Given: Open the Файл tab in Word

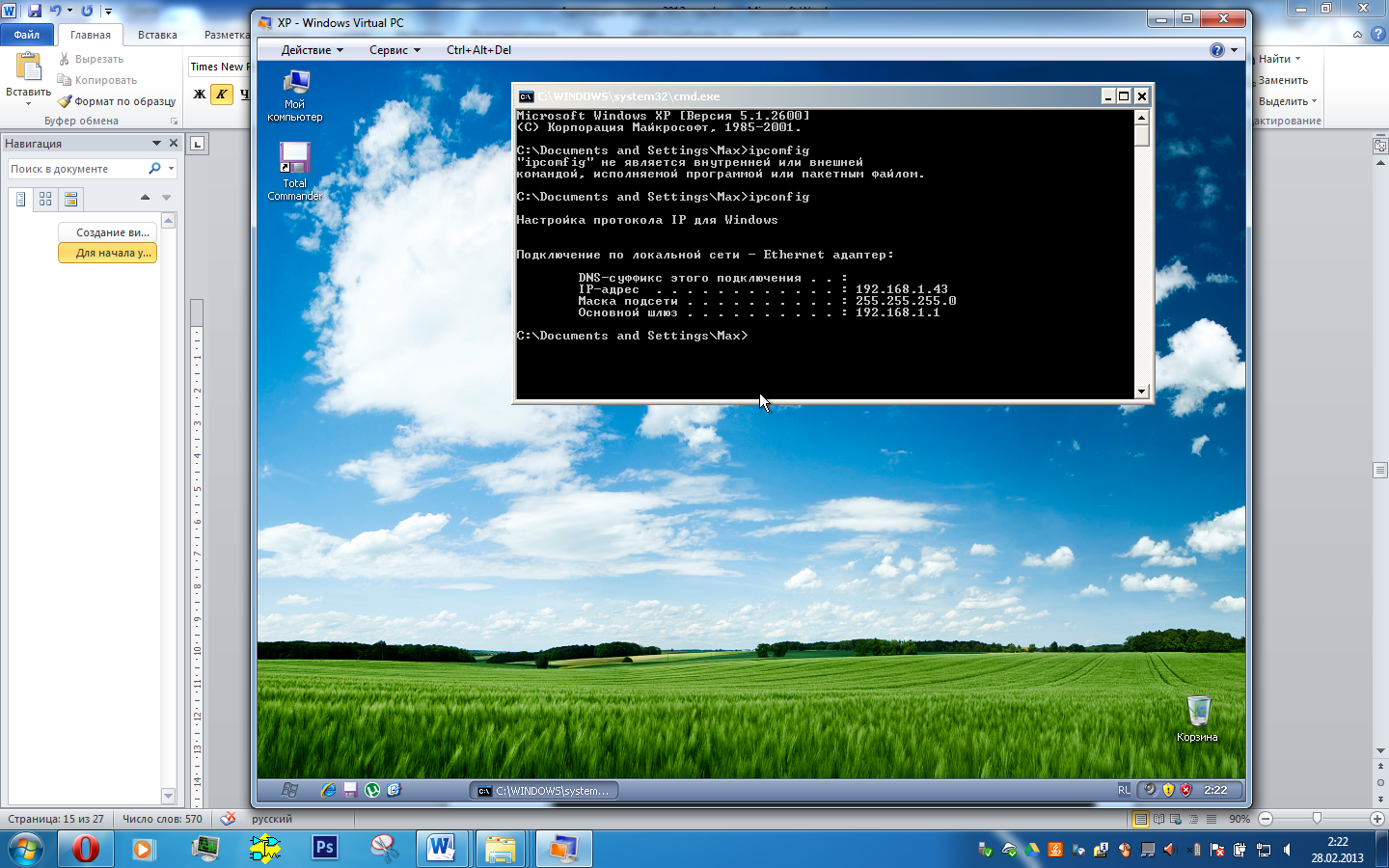Looking at the screenshot, I should pos(27,35).
